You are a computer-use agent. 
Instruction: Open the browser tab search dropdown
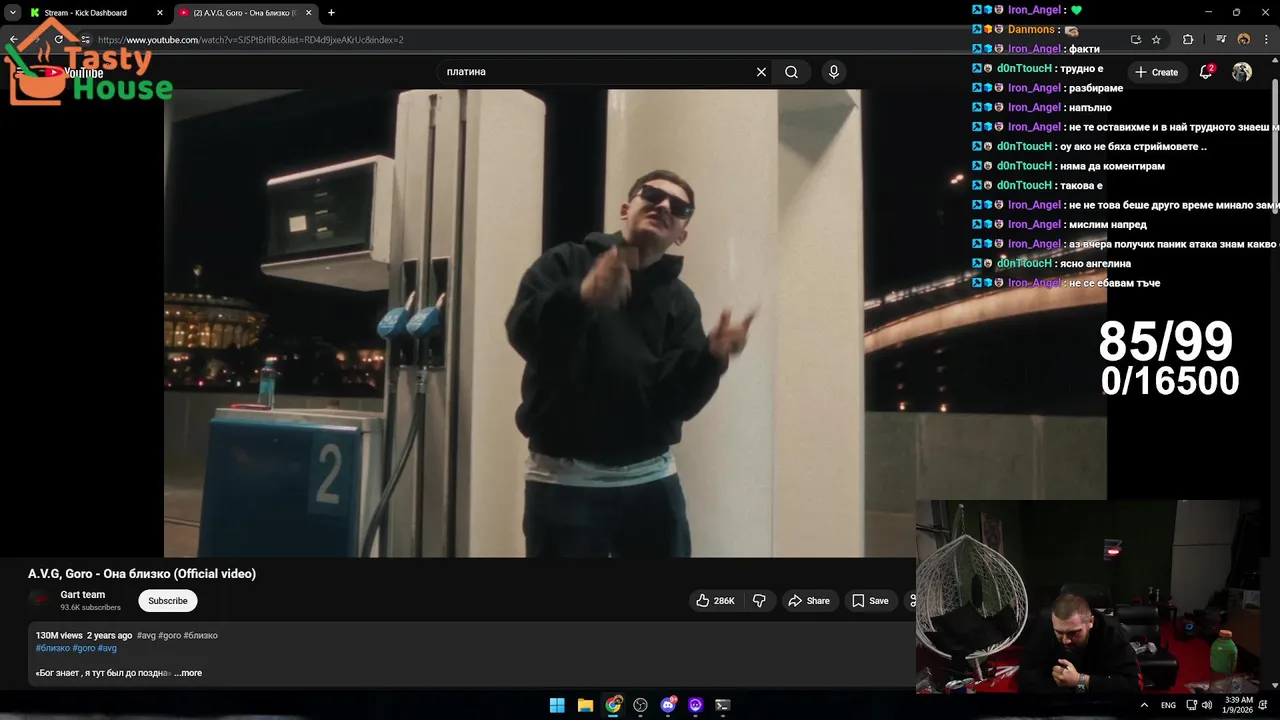13,13
